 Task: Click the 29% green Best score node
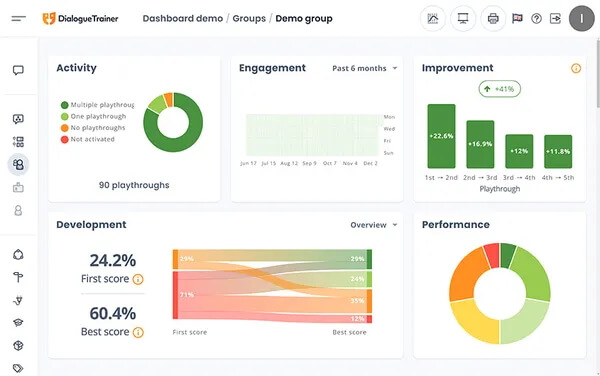(x=369, y=259)
